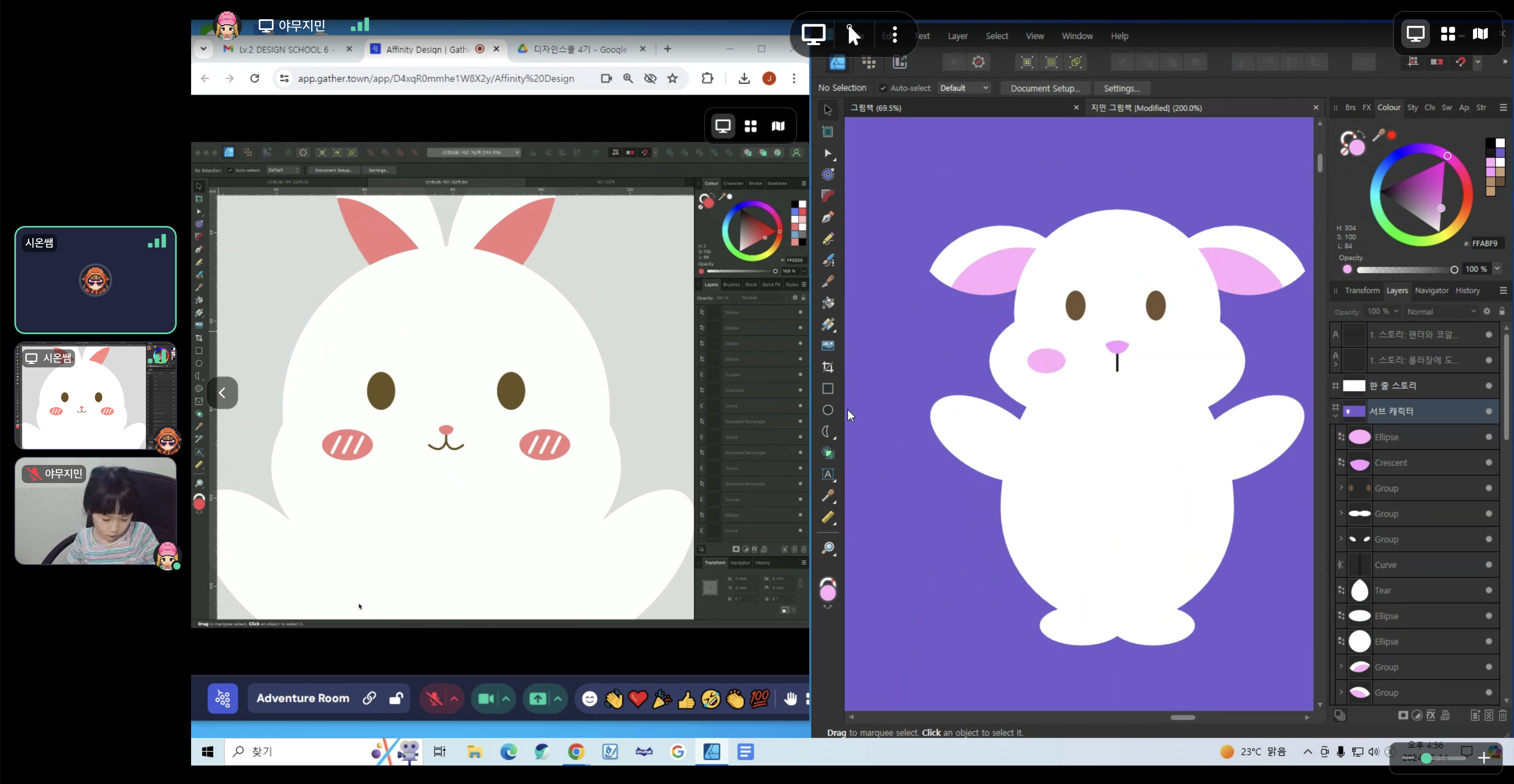
Task: Open the Select menu
Action: click(x=997, y=36)
